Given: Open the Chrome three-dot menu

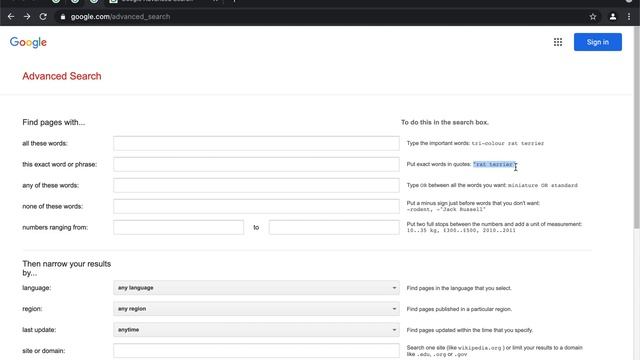Looking at the screenshot, I should [x=629, y=17].
